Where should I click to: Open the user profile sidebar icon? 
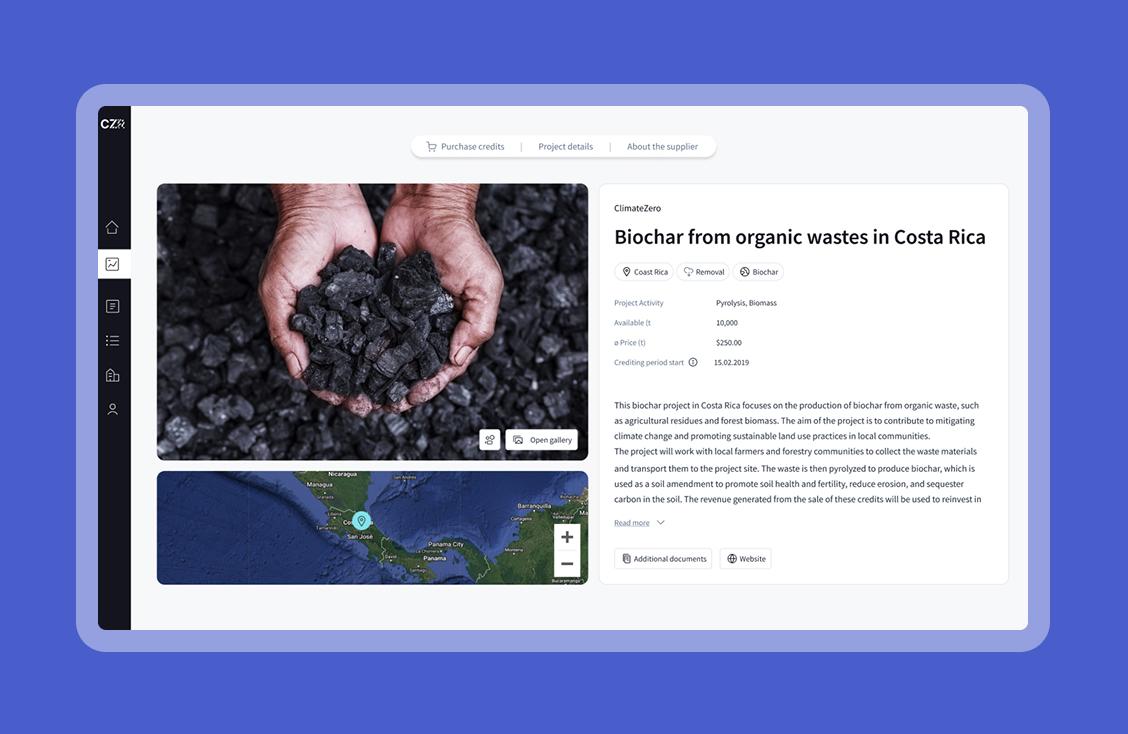112,409
